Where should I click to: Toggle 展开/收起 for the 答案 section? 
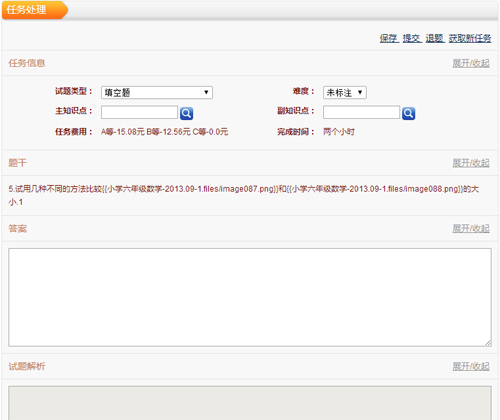[471, 229]
